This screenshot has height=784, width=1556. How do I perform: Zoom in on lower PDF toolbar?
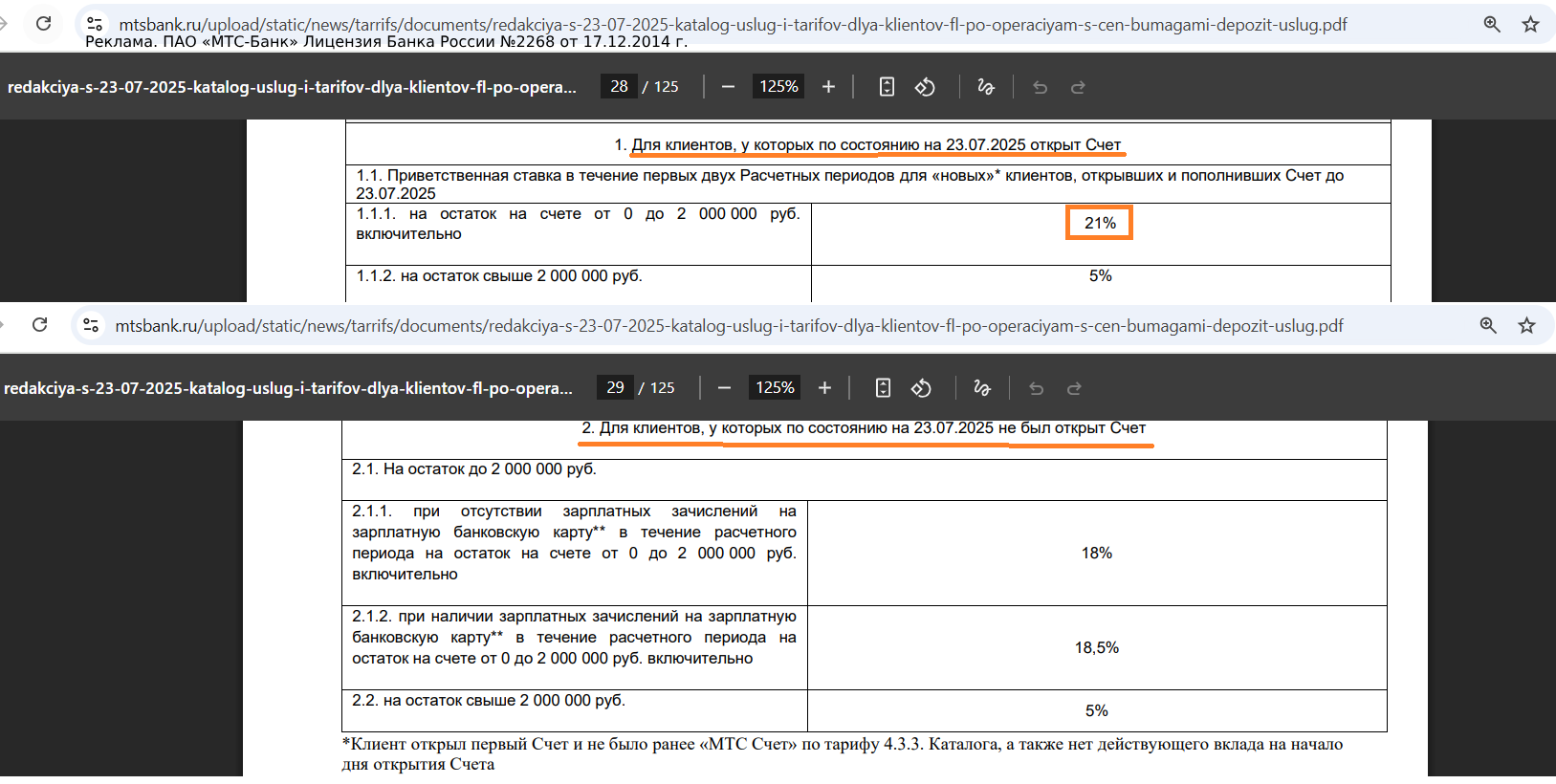point(824,387)
